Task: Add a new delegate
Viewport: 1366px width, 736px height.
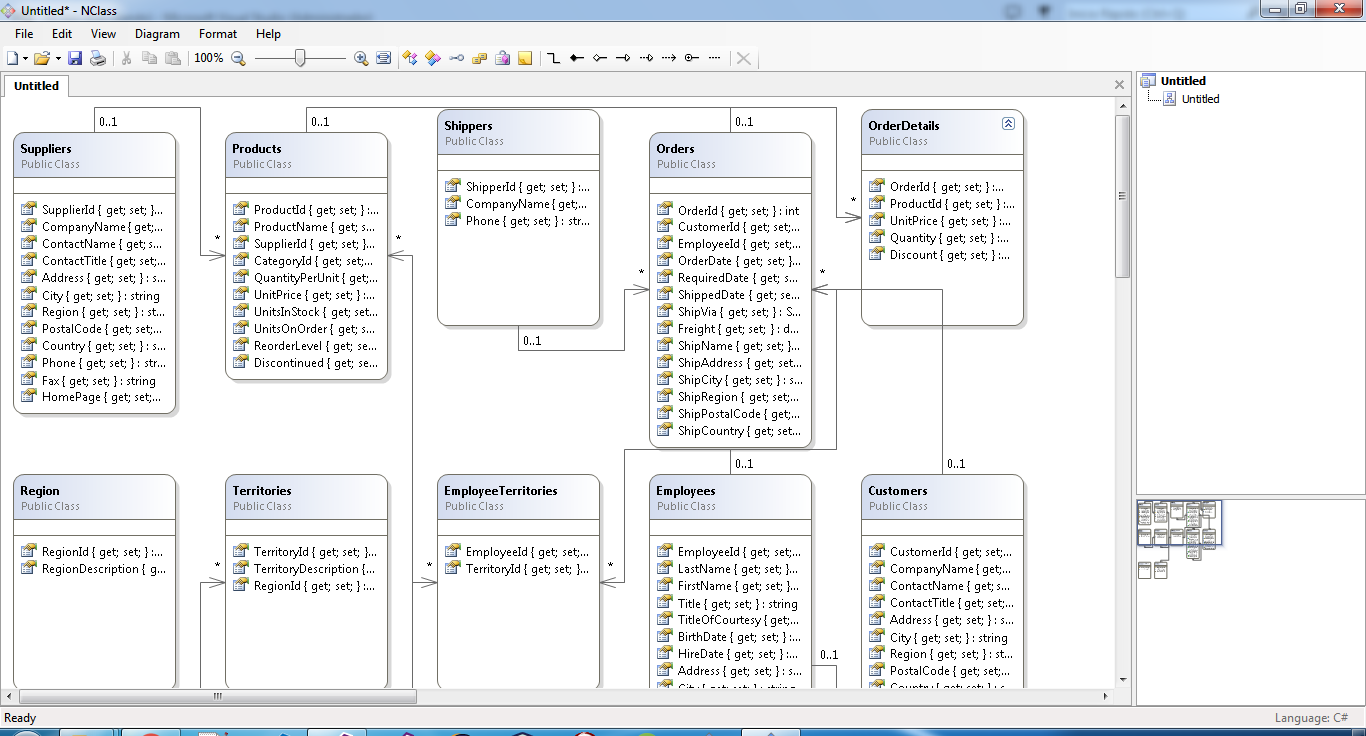Action: click(x=502, y=58)
